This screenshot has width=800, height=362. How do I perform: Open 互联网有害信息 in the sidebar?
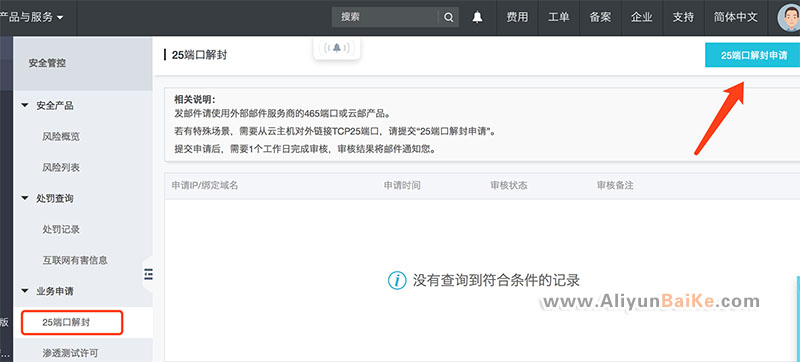point(74,260)
